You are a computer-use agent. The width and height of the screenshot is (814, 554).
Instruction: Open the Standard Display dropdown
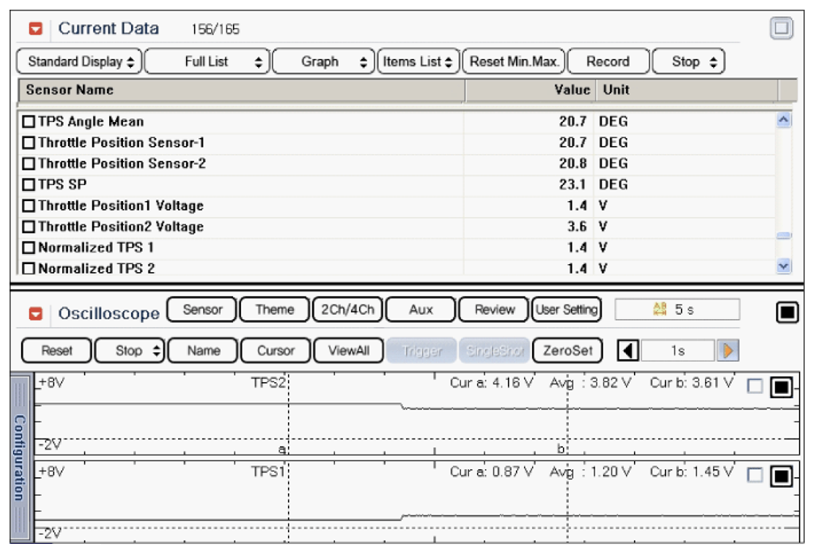coord(81,62)
